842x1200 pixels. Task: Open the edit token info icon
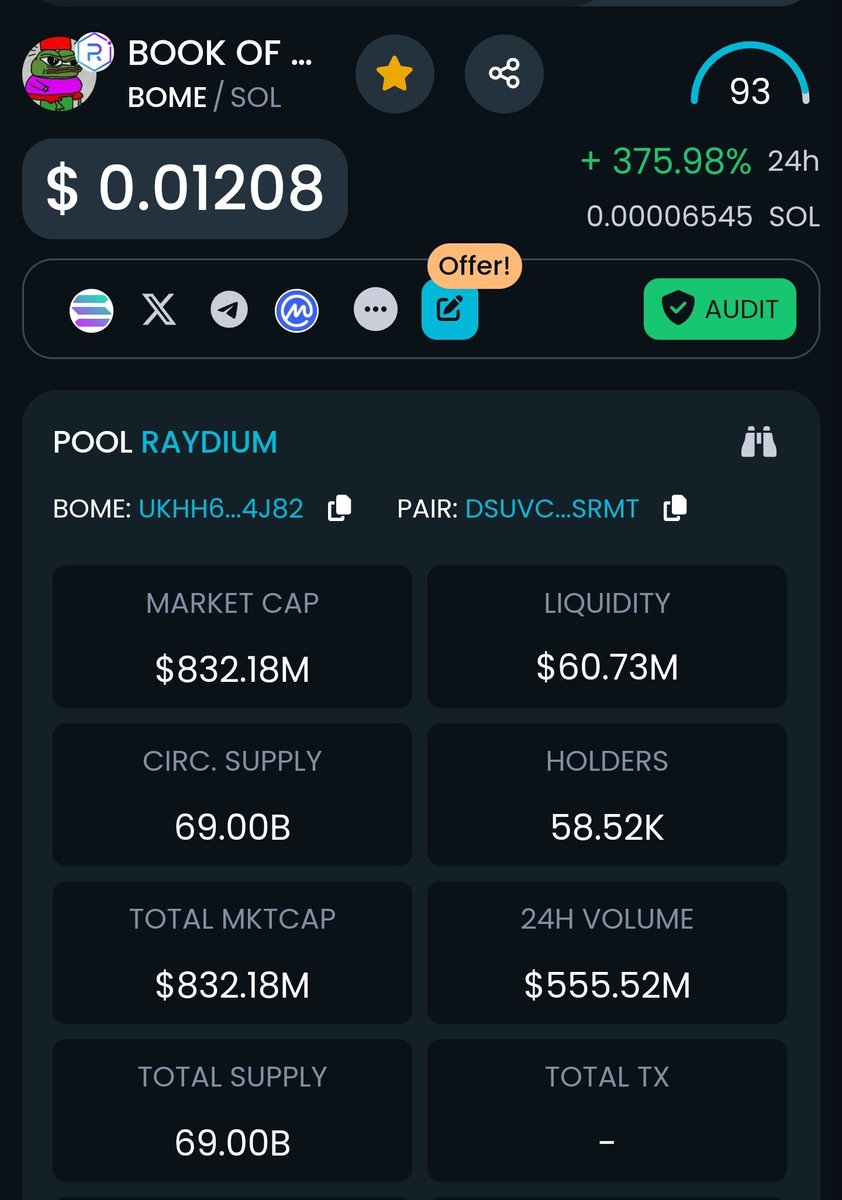pyautogui.click(x=450, y=310)
